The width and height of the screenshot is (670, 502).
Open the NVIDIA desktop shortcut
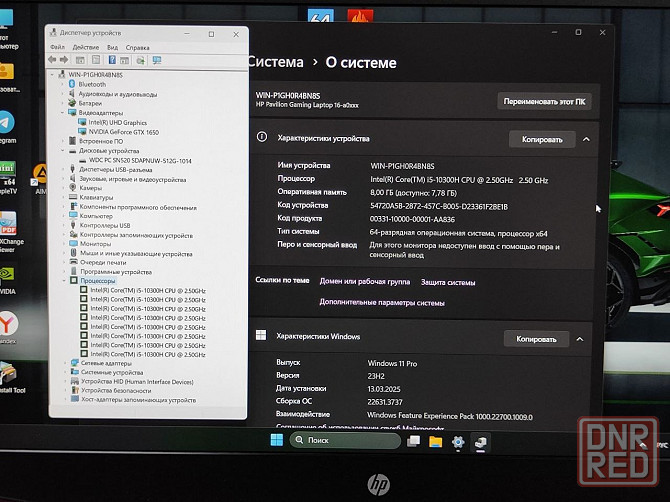point(7,280)
